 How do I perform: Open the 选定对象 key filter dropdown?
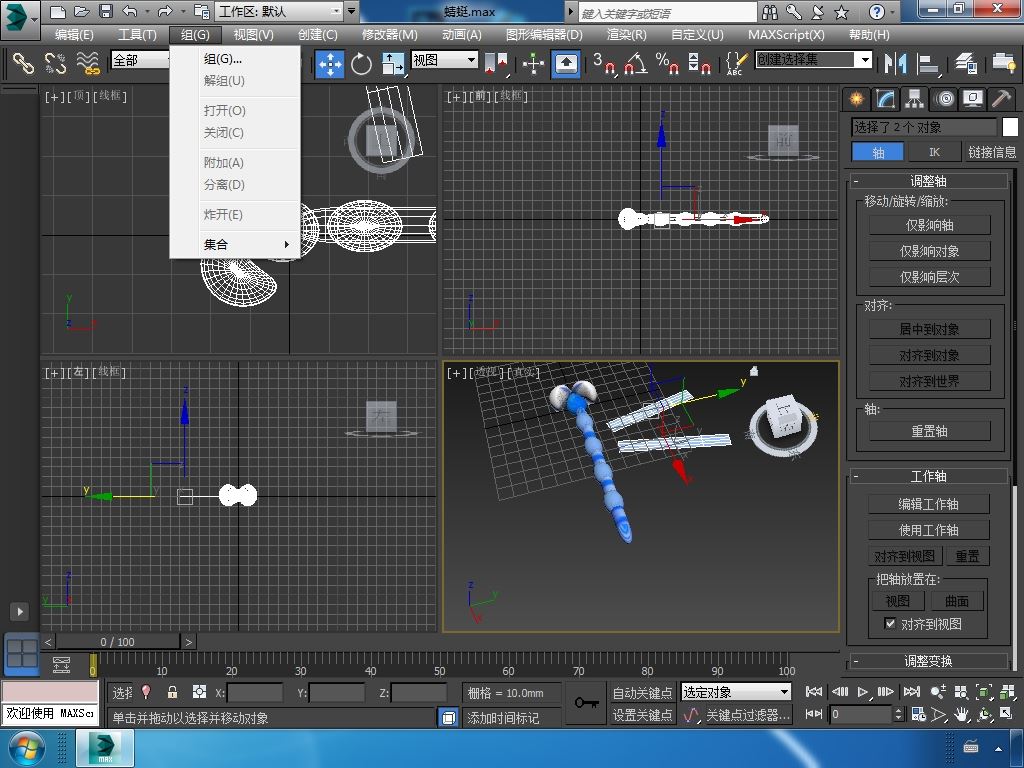[x=736, y=692]
